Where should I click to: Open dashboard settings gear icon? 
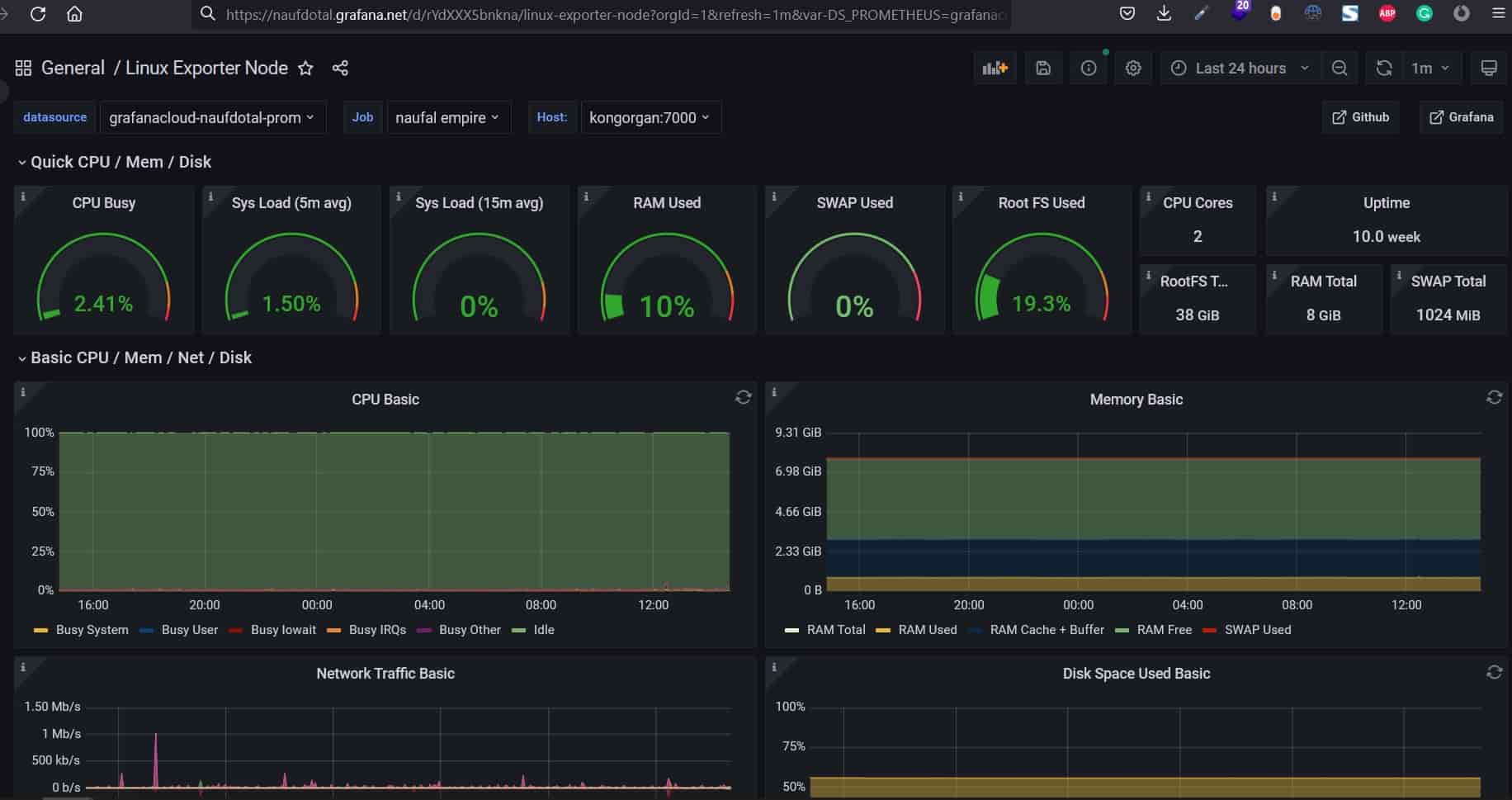(x=1133, y=69)
